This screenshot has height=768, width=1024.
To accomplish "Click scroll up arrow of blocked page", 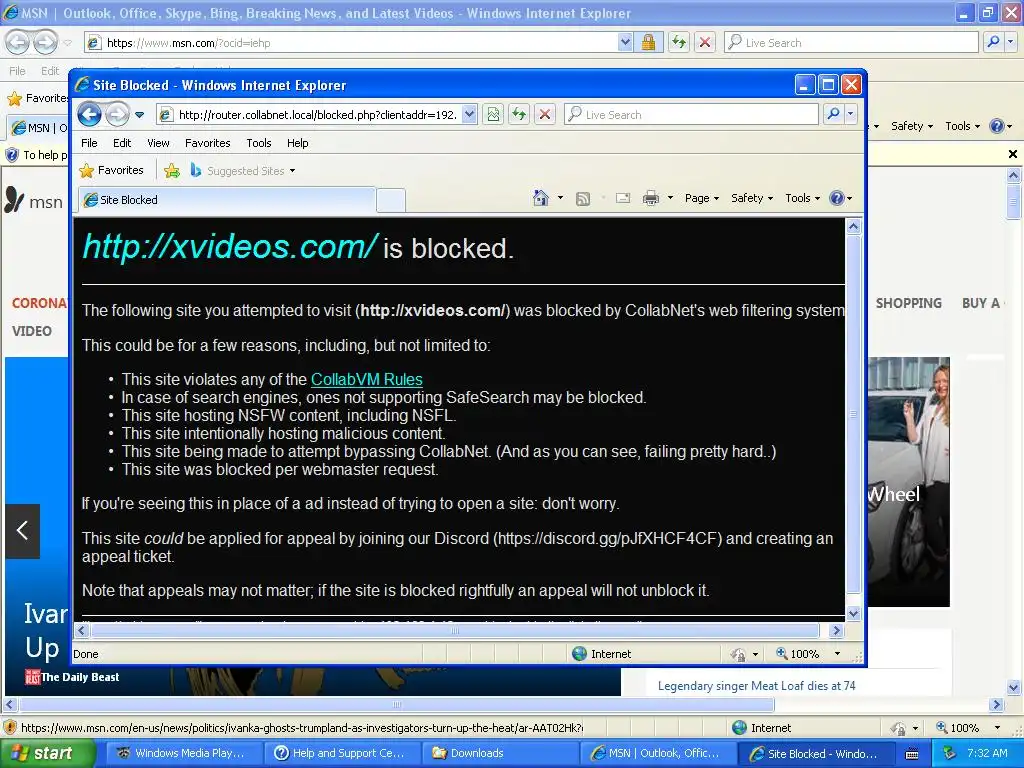I will coord(853,227).
